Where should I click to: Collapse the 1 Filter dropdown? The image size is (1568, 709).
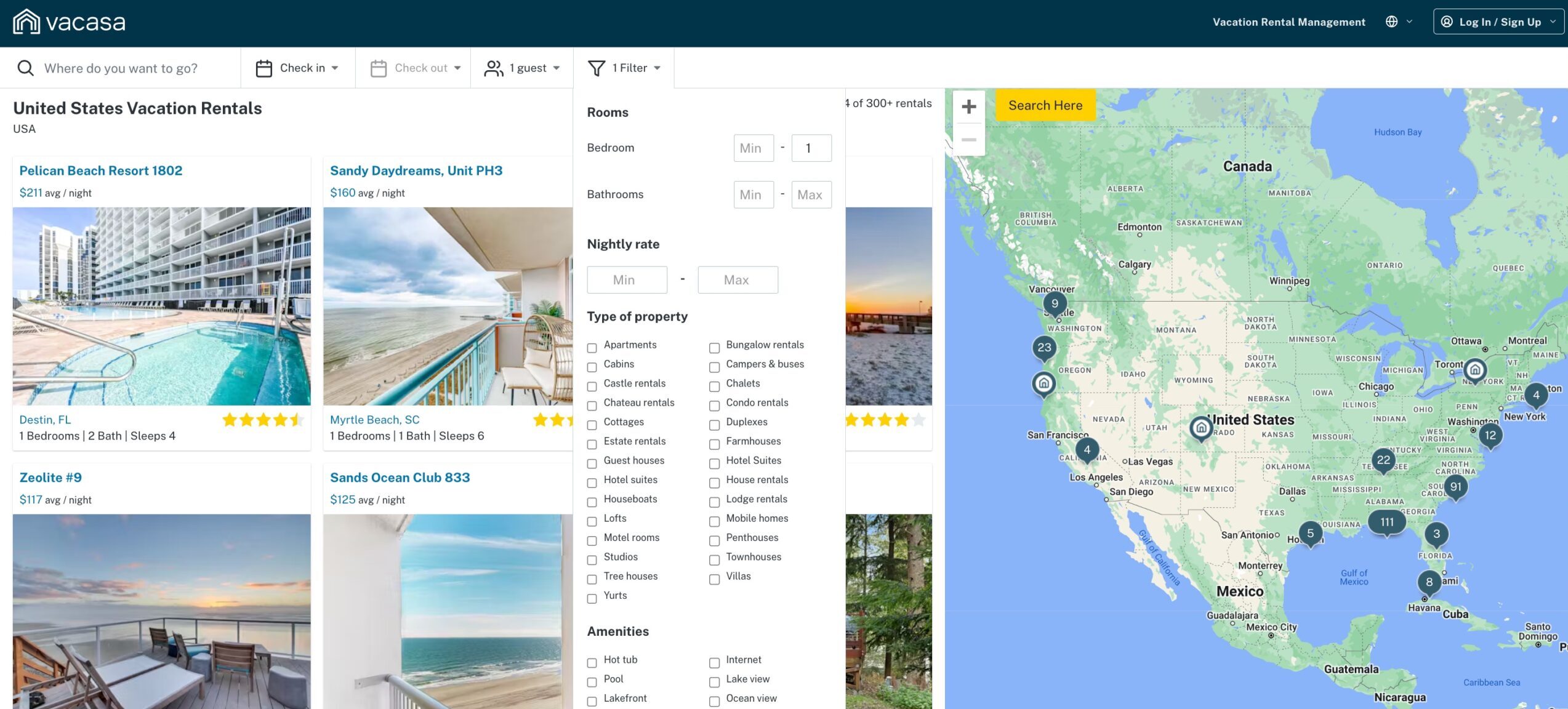656,68
